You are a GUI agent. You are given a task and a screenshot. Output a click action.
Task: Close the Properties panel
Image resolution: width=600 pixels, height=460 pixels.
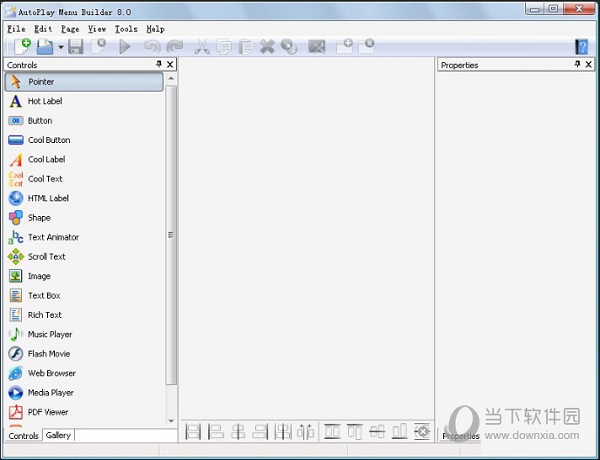pos(589,64)
